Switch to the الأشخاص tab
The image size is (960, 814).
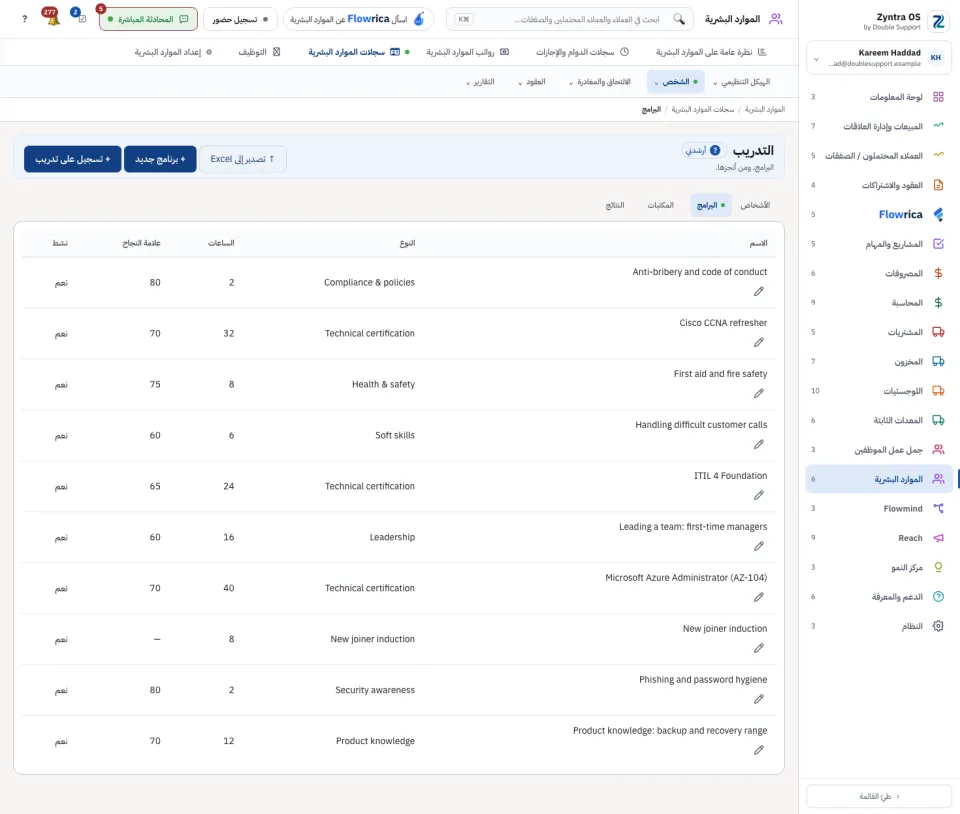[755, 205]
